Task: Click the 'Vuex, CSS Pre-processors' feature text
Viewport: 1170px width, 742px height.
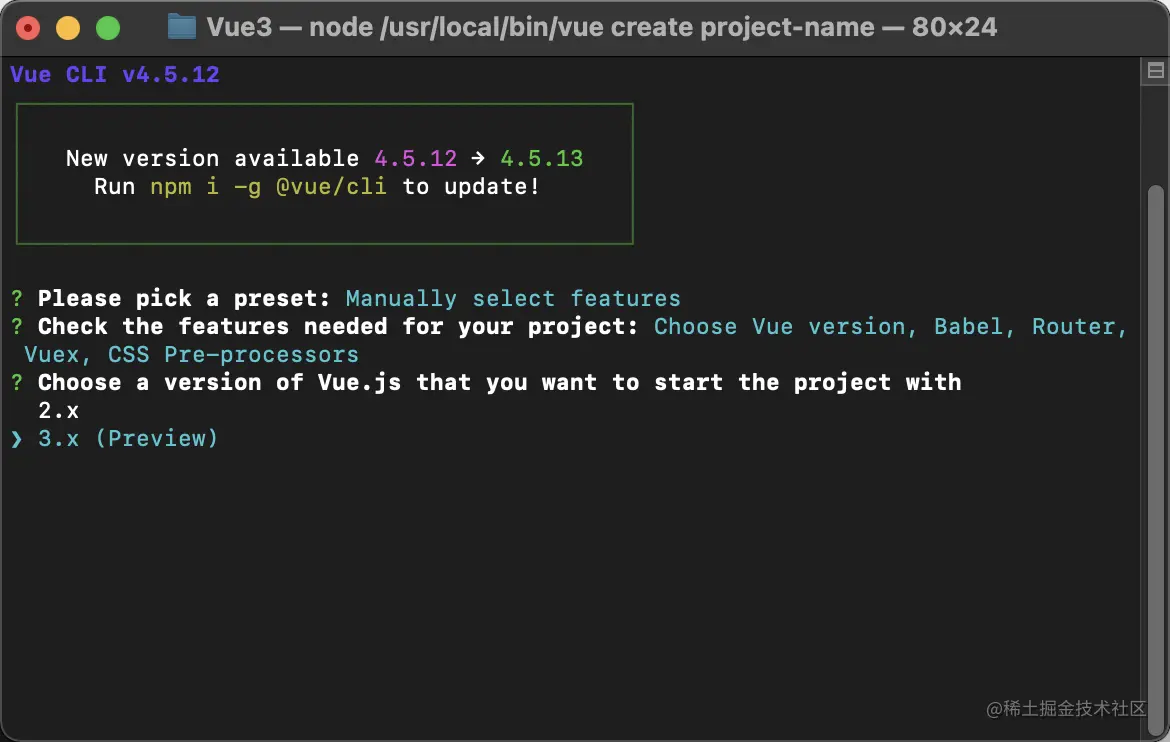Action: coord(191,355)
